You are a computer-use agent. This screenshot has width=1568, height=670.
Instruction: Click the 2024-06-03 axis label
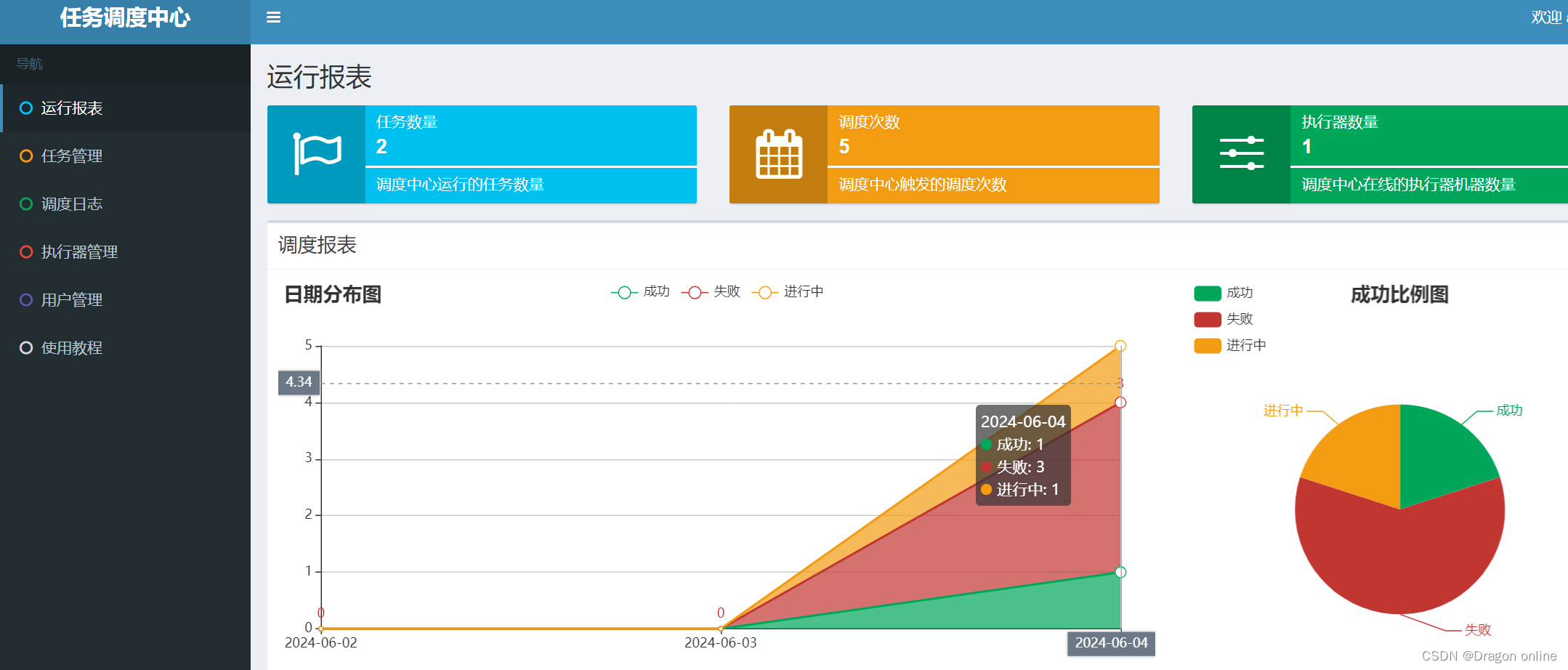pyautogui.click(x=721, y=643)
